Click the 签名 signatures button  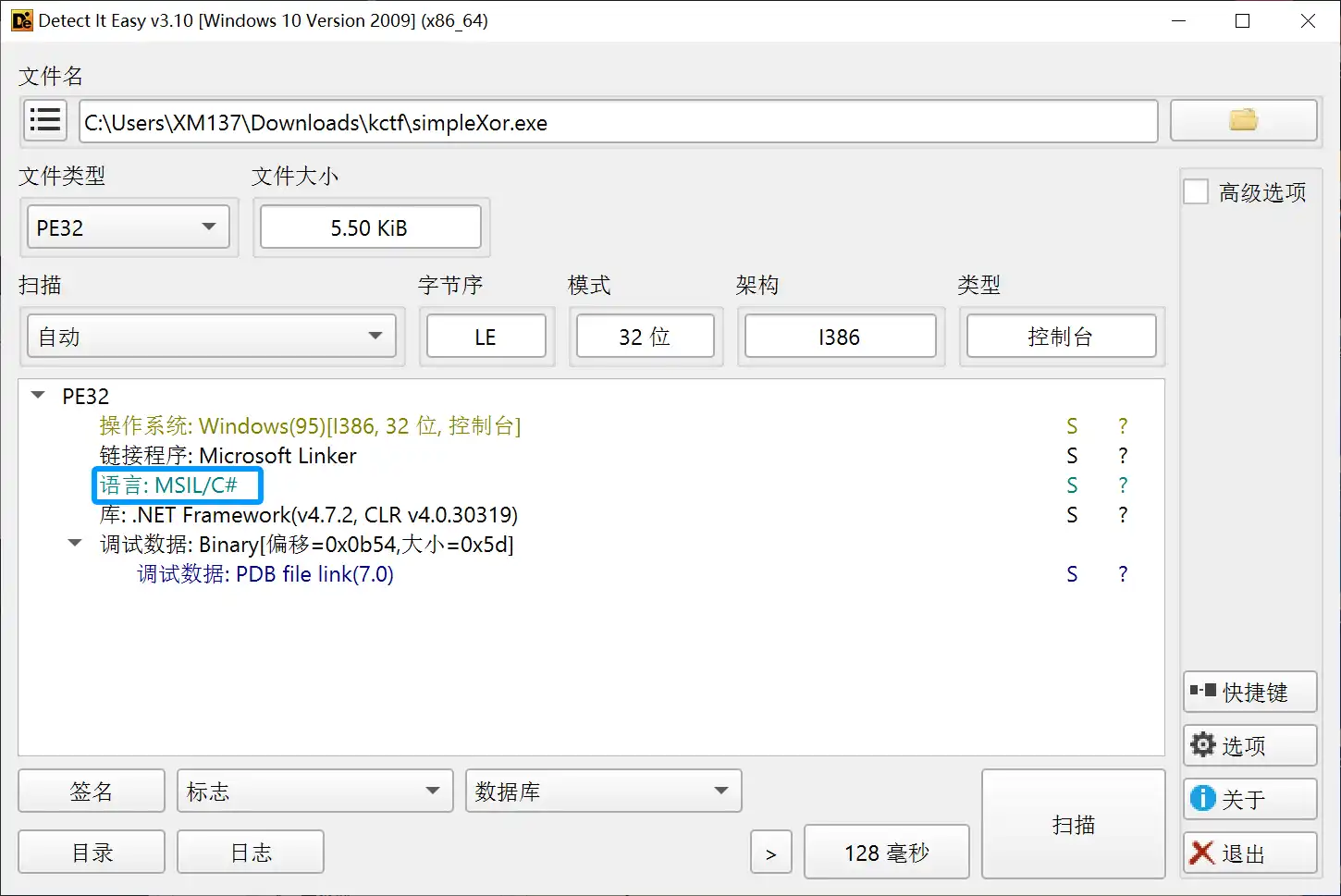coord(92,792)
